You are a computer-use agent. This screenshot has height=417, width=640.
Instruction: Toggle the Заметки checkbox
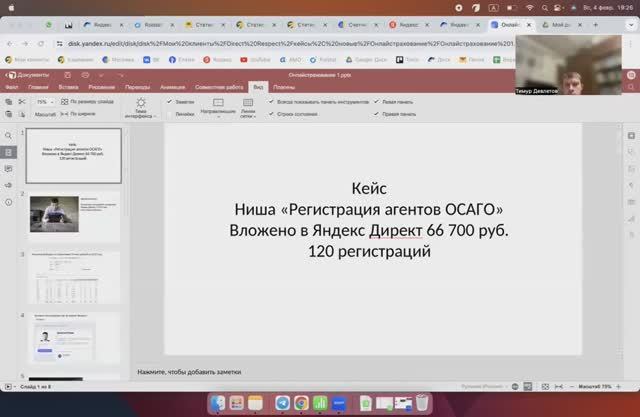tap(181, 102)
